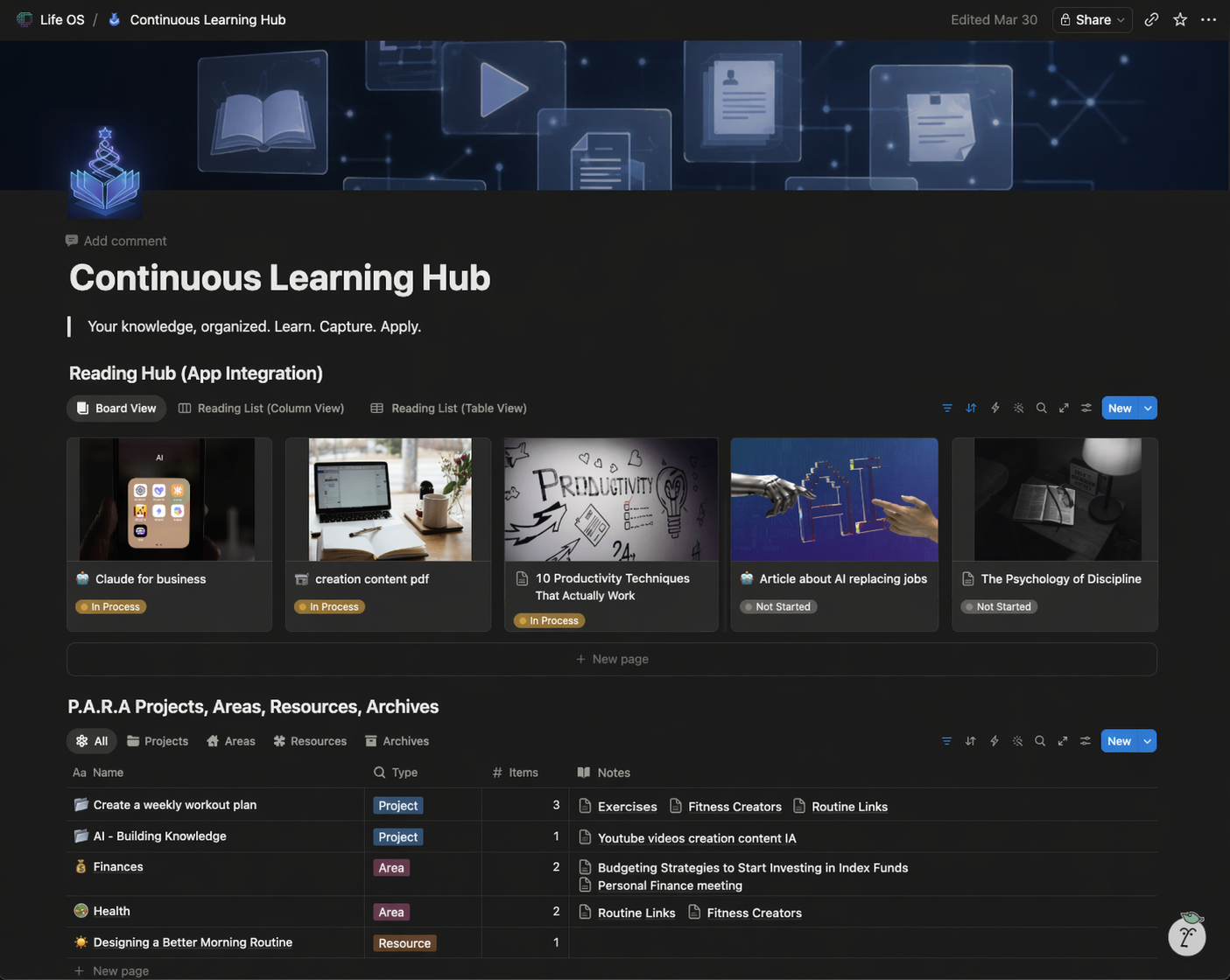Expand the Life OS breadcrumb in the header
This screenshot has width=1230, height=980.
[x=61, y=19]
